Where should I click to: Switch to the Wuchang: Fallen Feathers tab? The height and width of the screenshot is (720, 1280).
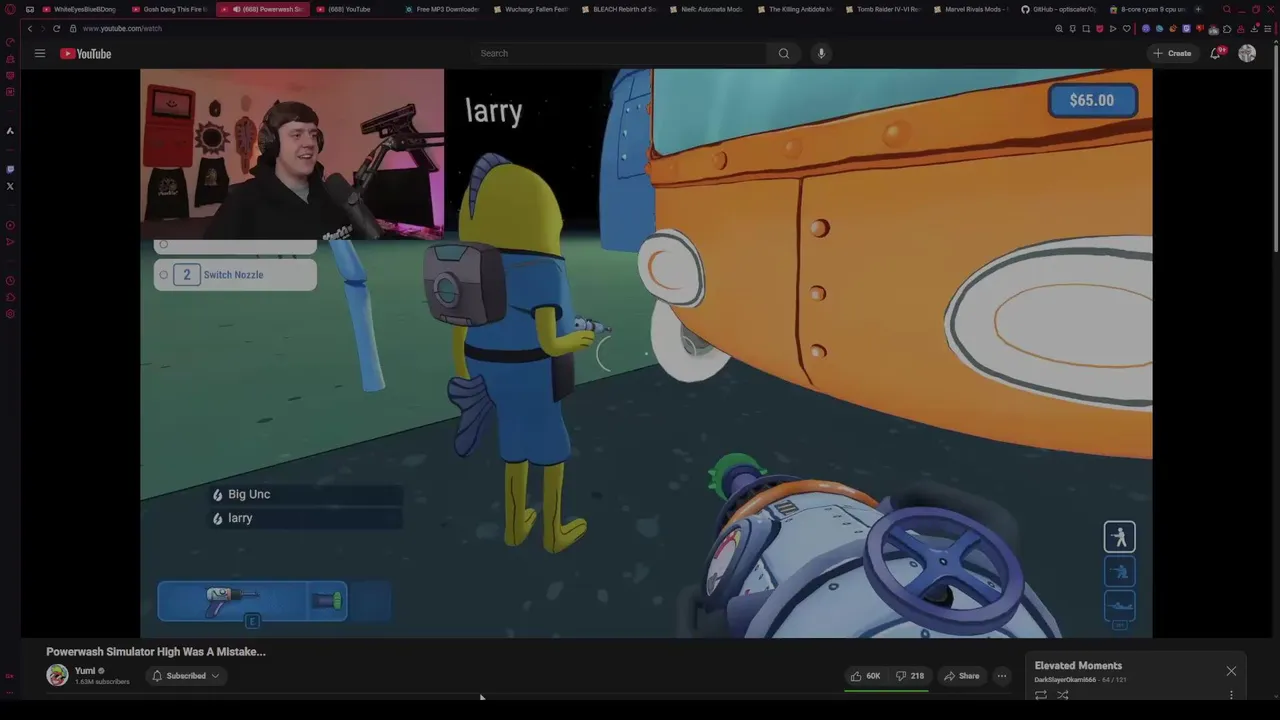pos(531,9)
